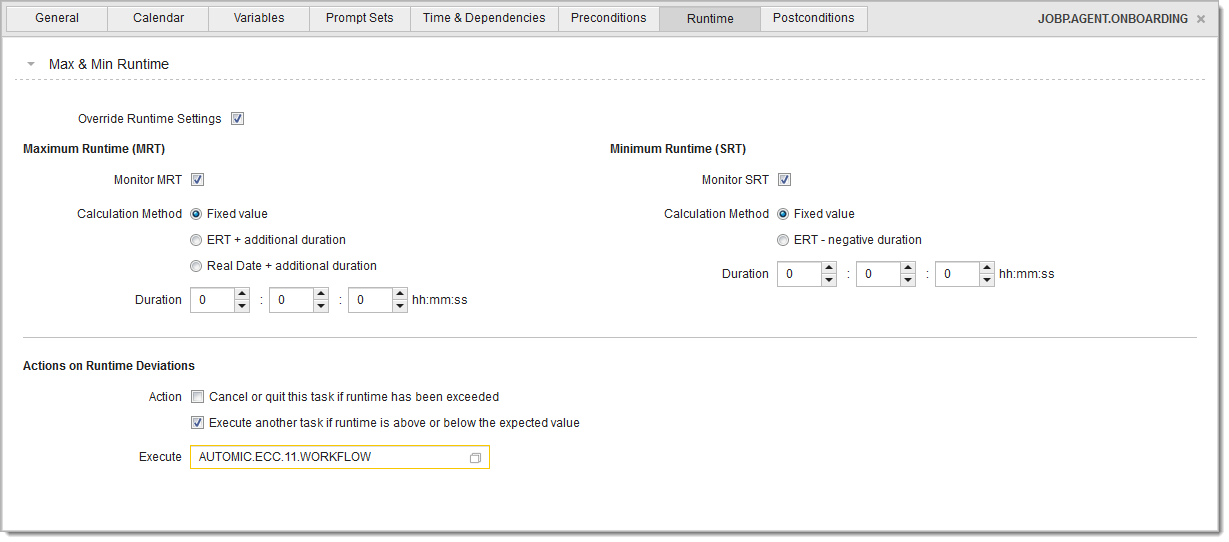This screenshot has height=542, width=1229.
Task: Uncheck Override Runtime Settings checkbox
Action: pyautogui.click(x=237, y=119)
